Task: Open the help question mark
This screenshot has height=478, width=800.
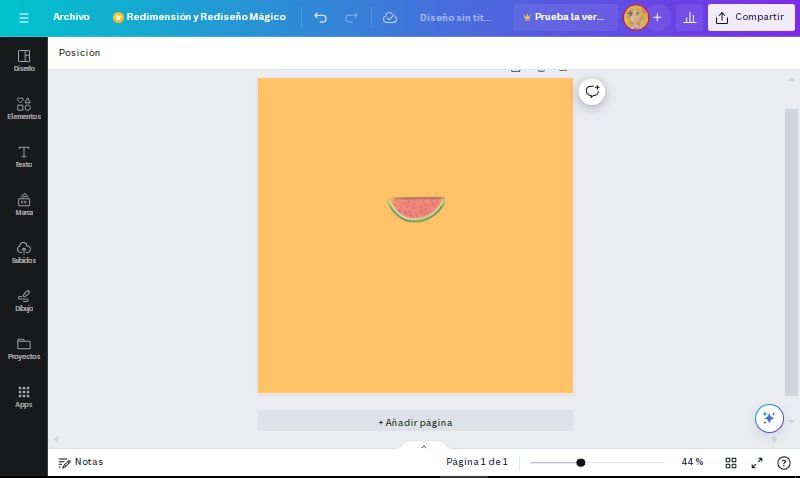Action: pyautogui.click(x=783, y=463)
